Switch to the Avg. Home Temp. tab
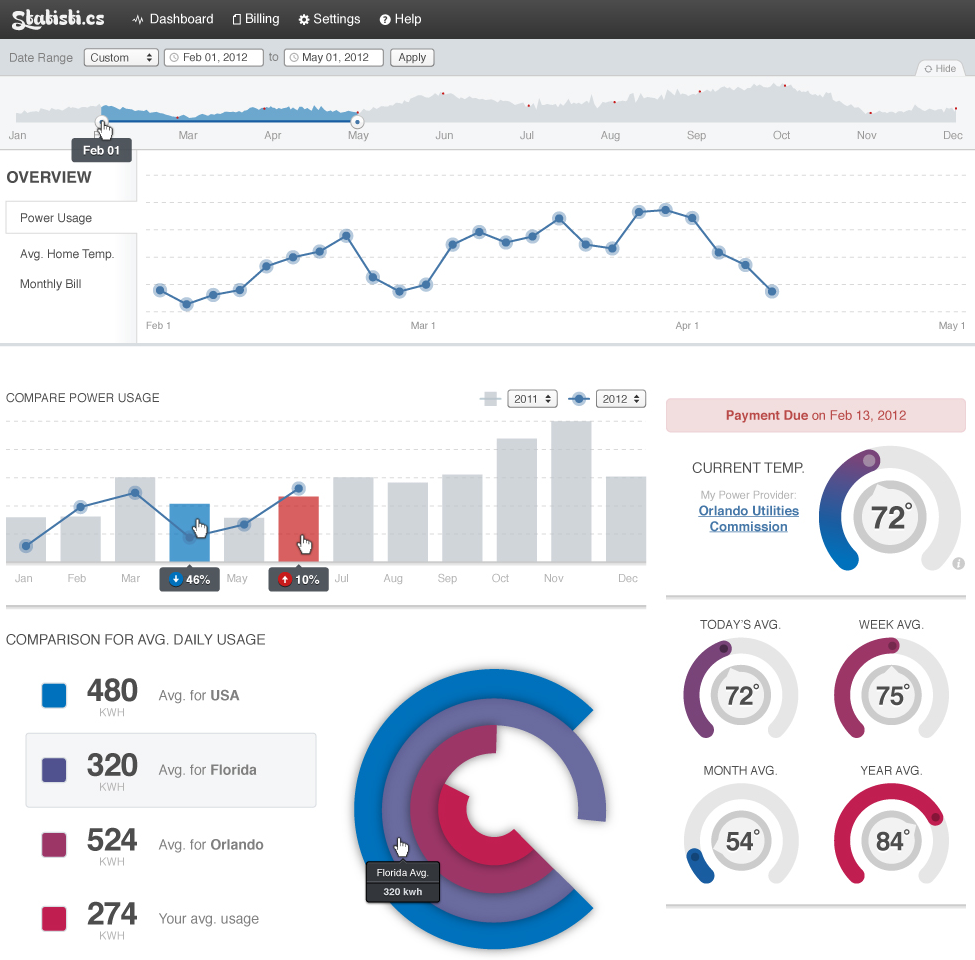The height and width of the screenshot is (960, 975). (67, 254)
